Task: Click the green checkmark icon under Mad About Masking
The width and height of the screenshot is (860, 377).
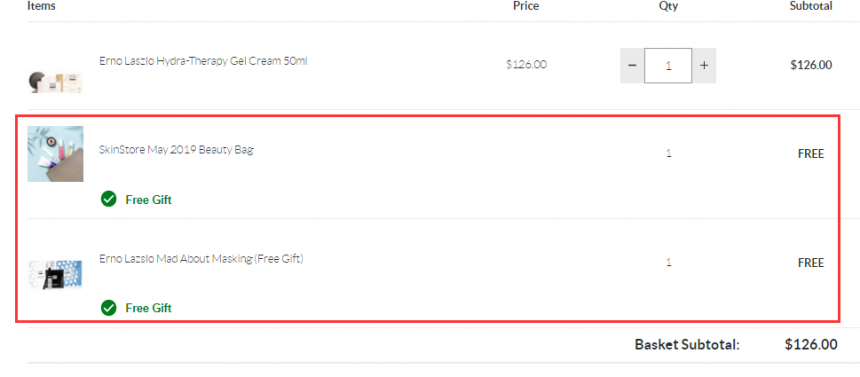Action: (x=109, y=307)
